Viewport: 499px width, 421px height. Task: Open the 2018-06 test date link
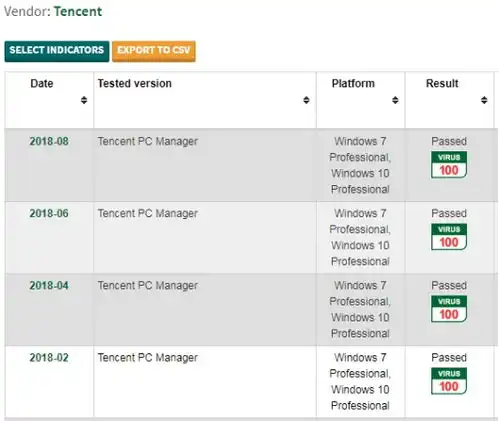coord(49,213)
